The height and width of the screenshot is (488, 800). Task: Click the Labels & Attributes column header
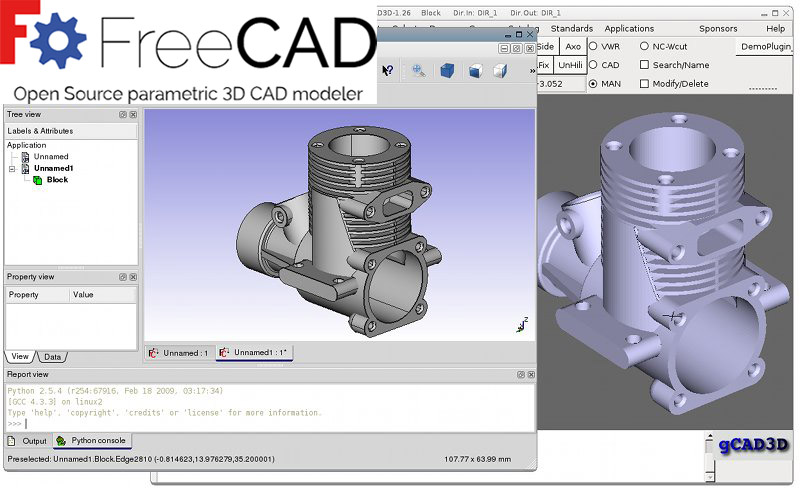coord(71,131)
